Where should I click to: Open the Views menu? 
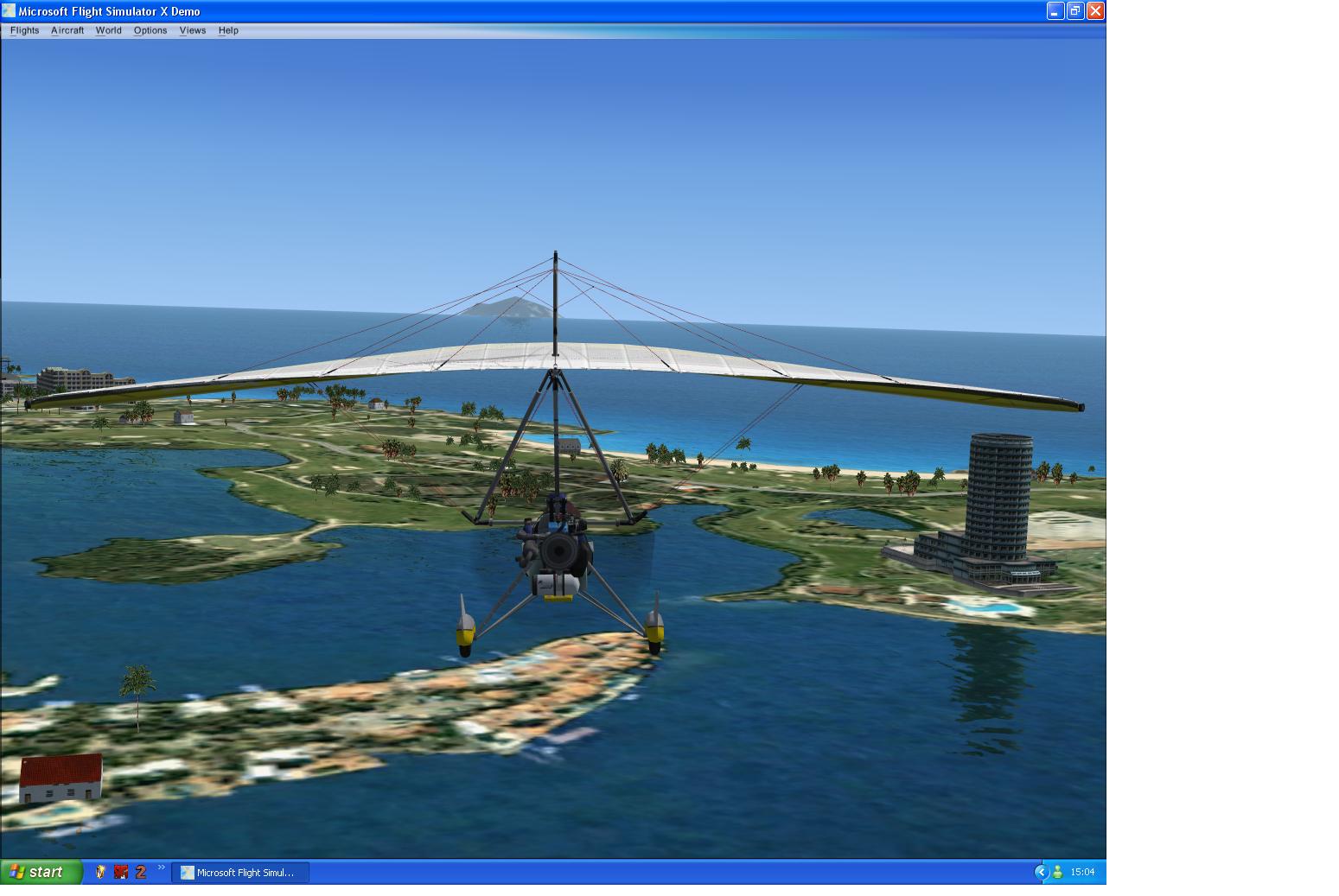193,30
